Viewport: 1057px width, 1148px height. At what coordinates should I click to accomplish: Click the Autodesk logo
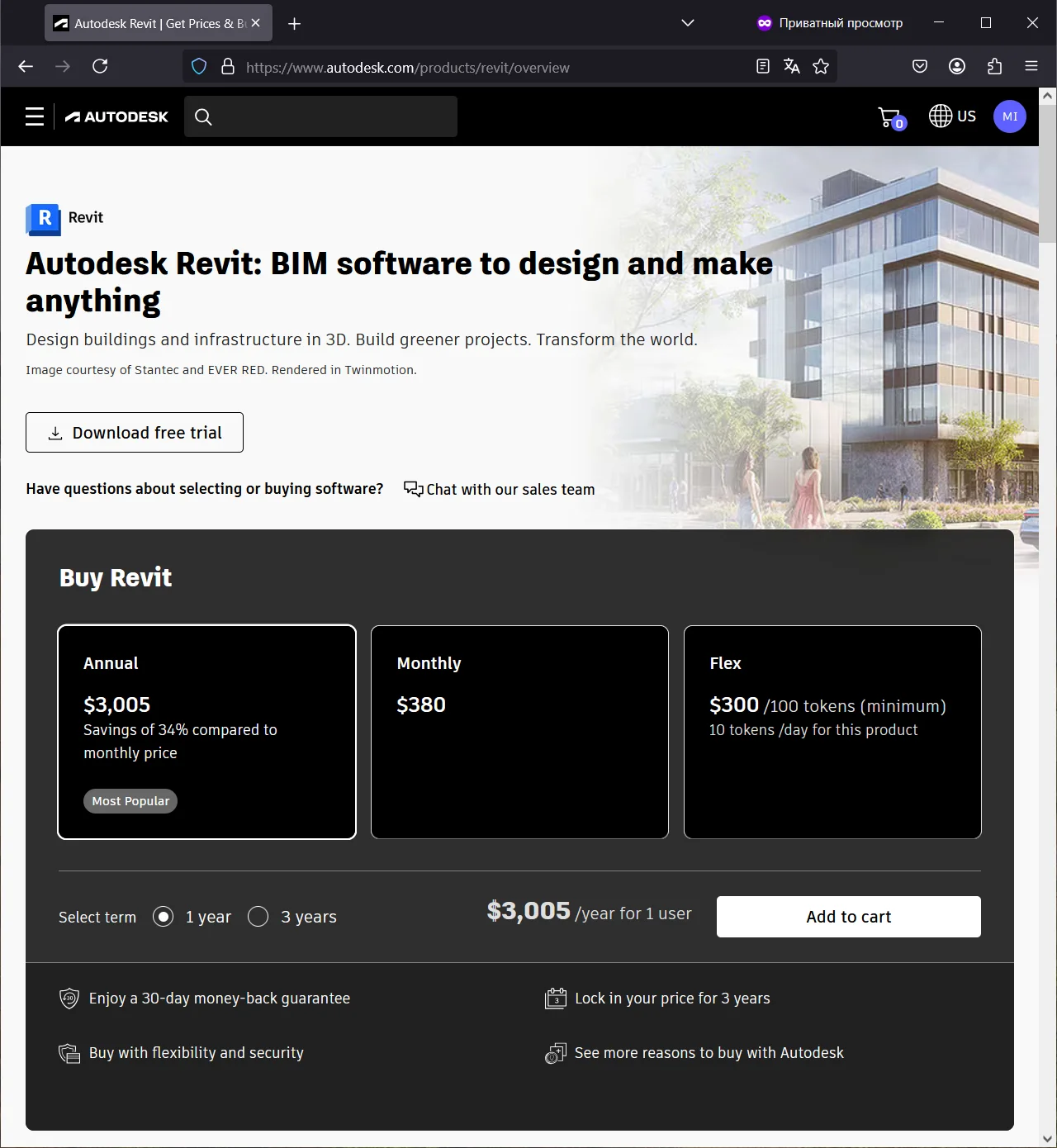[116, 116]
